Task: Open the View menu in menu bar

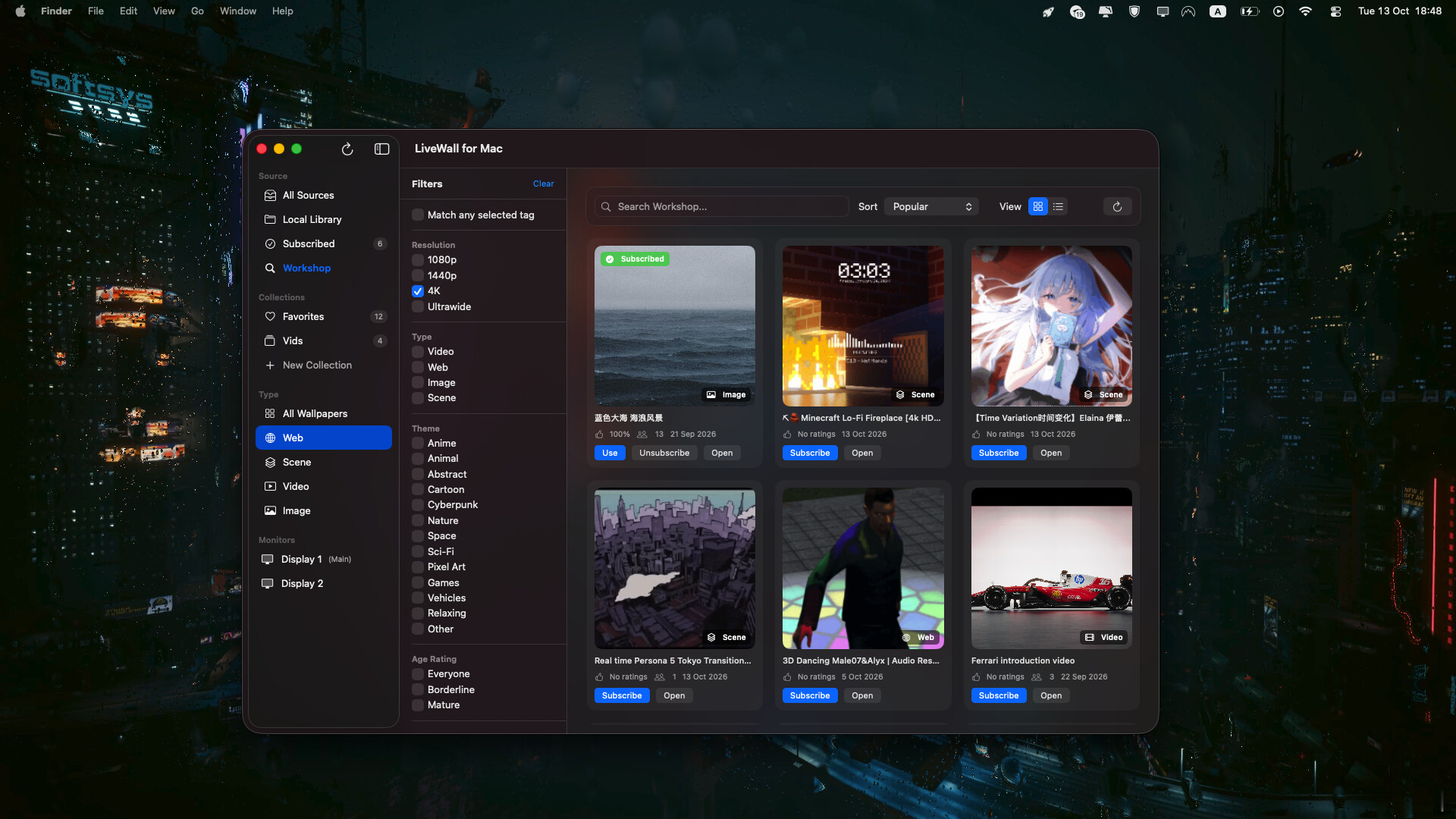Action: point(164,11)
